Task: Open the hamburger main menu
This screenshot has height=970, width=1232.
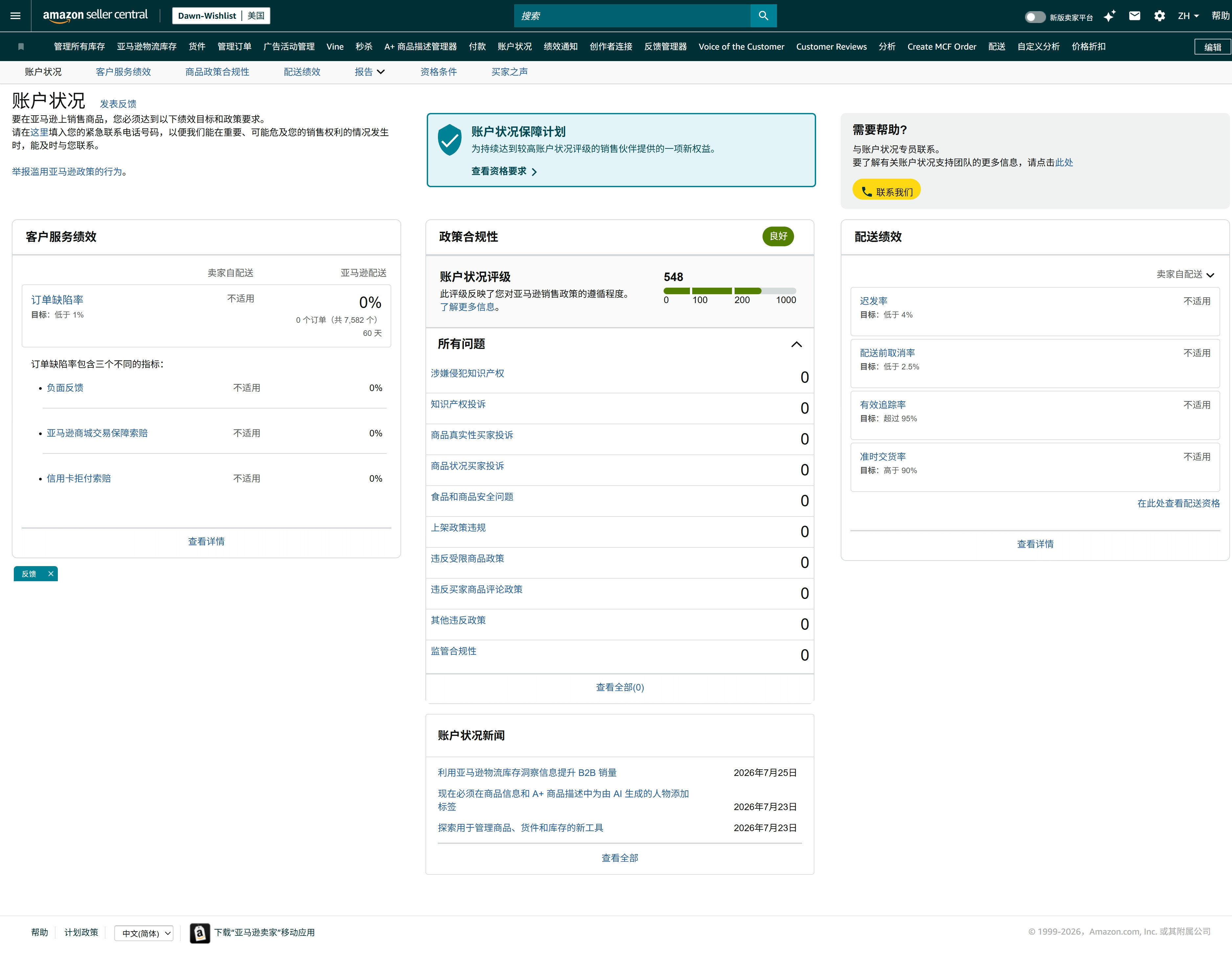Action: click(15, 16)
